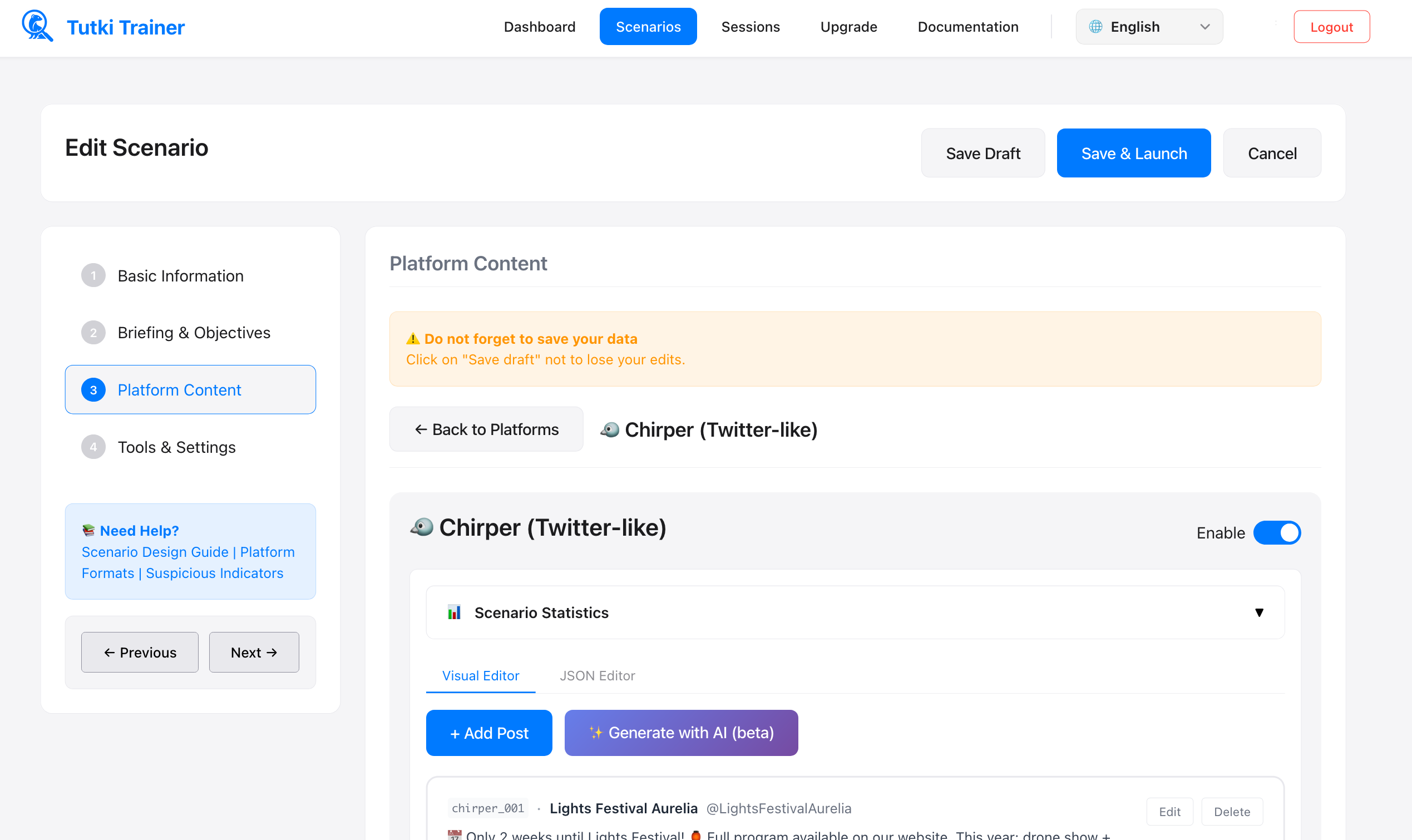The width and height of the screenshot is (1412, 840).
Task: Click step circle 2 for Briefing & Objectives
Action: [x=93, y=332]
